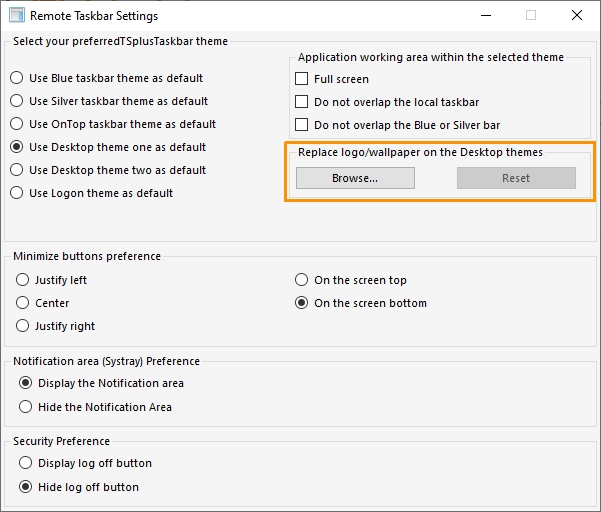Select Use Blue taskbar theme as default
The image size is (601, 512).
pyautogui.click(x=16, y=78)
